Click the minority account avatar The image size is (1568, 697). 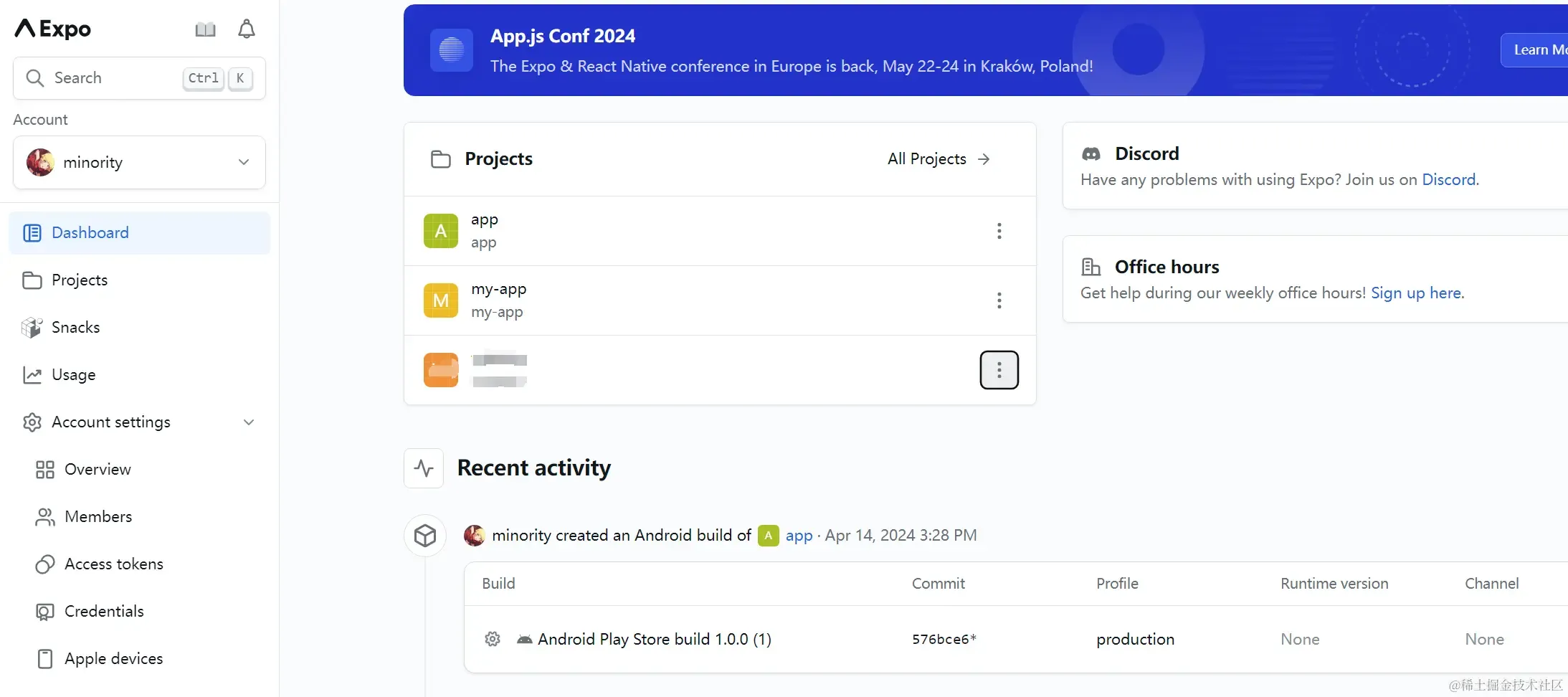(40, 163)
